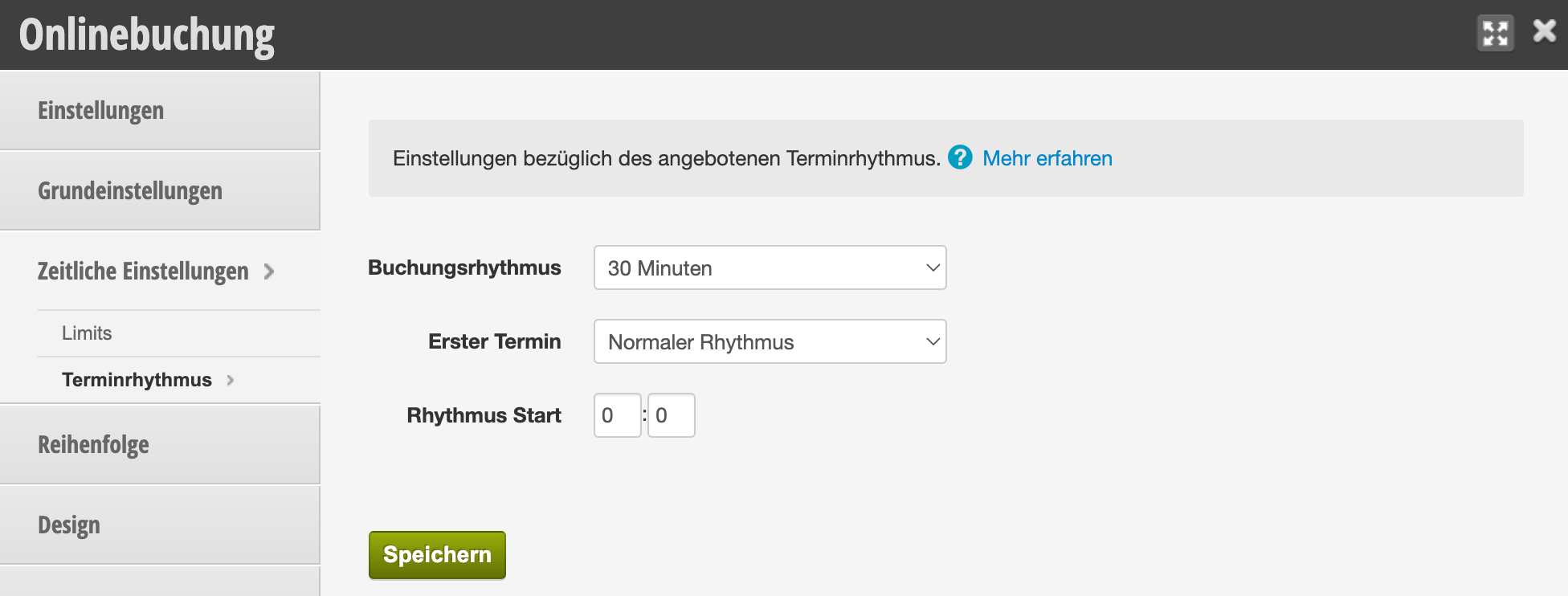Click the blue question mark help icon
Viewport: 1568px width, 596px height.
tap(960, 157)
